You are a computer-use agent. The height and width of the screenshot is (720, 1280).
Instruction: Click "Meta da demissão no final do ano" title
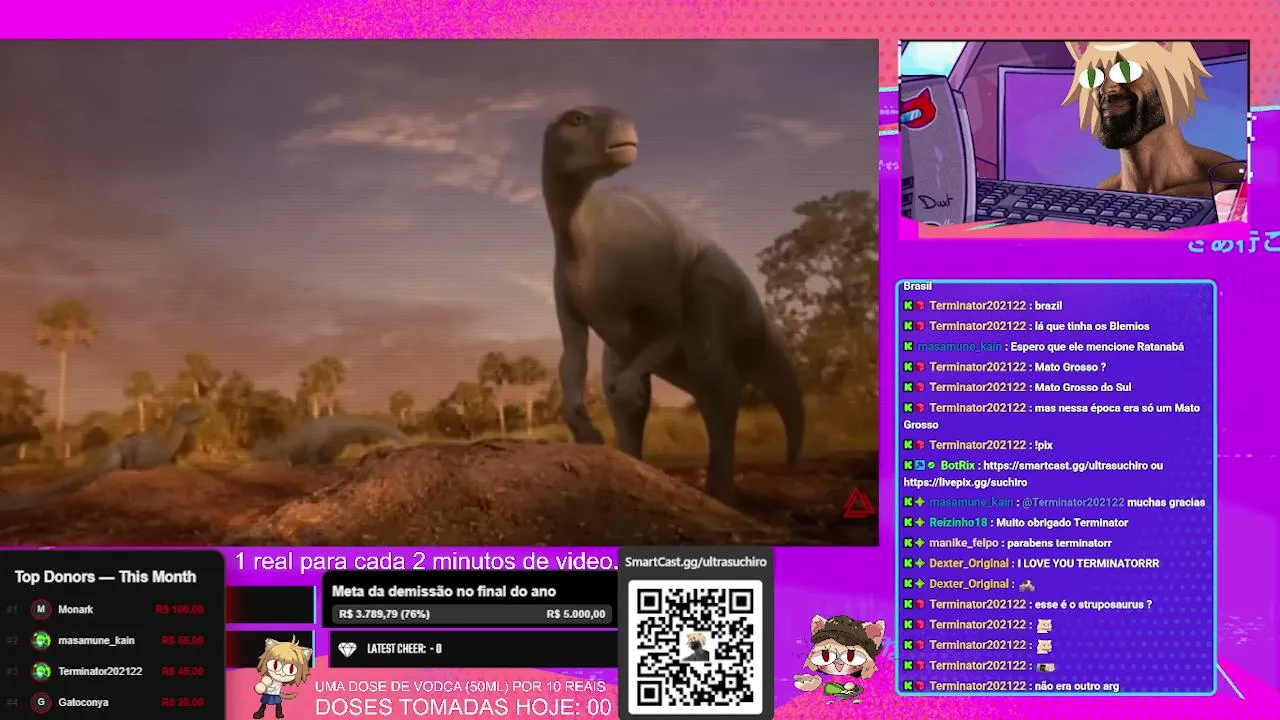(x=444, y=591)
